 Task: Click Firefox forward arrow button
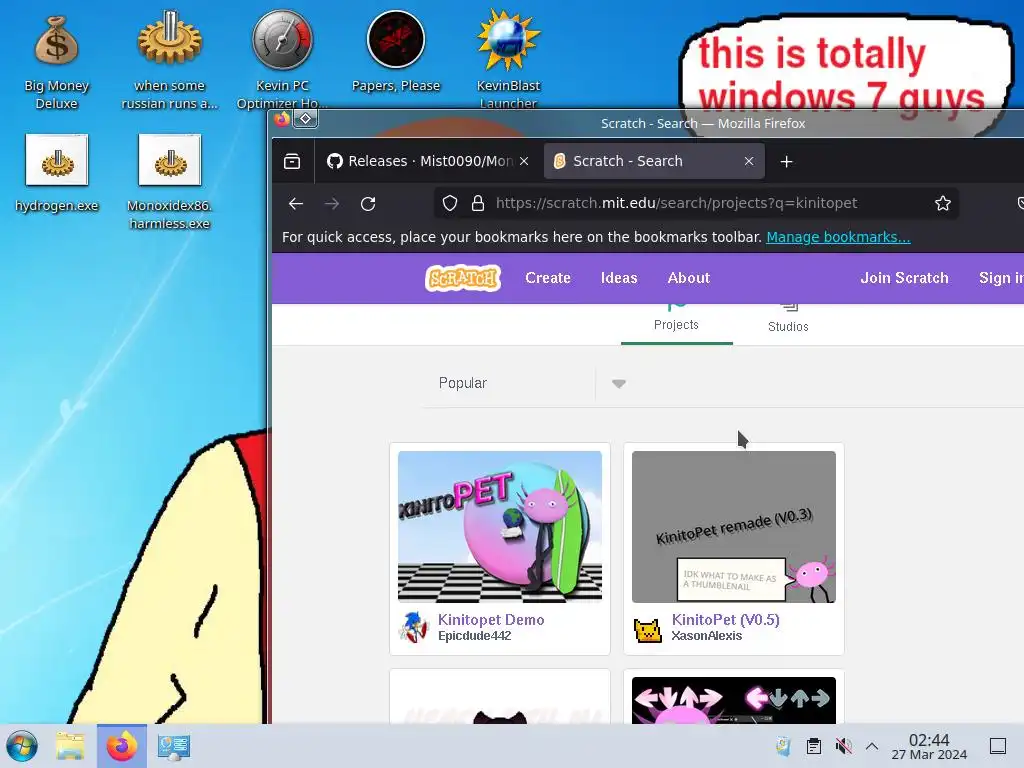coord(332,204)
